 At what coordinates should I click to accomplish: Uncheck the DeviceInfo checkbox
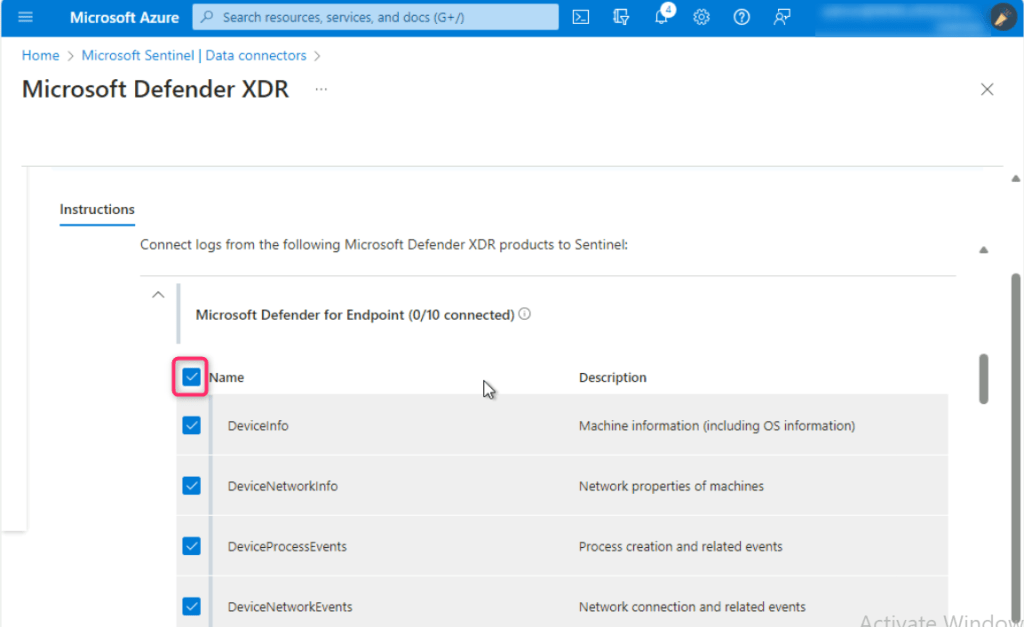click(x=192, y=426)
